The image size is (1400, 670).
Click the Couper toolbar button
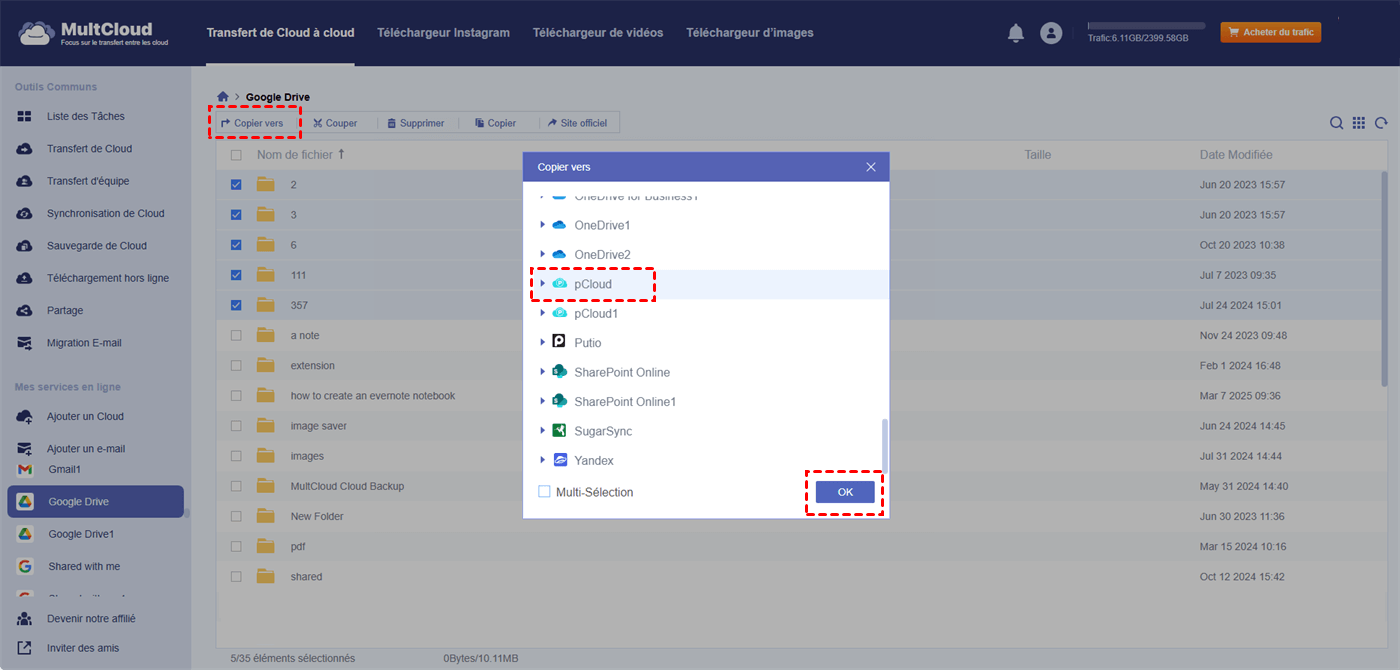pyautogui.click(x=335, y=123)
